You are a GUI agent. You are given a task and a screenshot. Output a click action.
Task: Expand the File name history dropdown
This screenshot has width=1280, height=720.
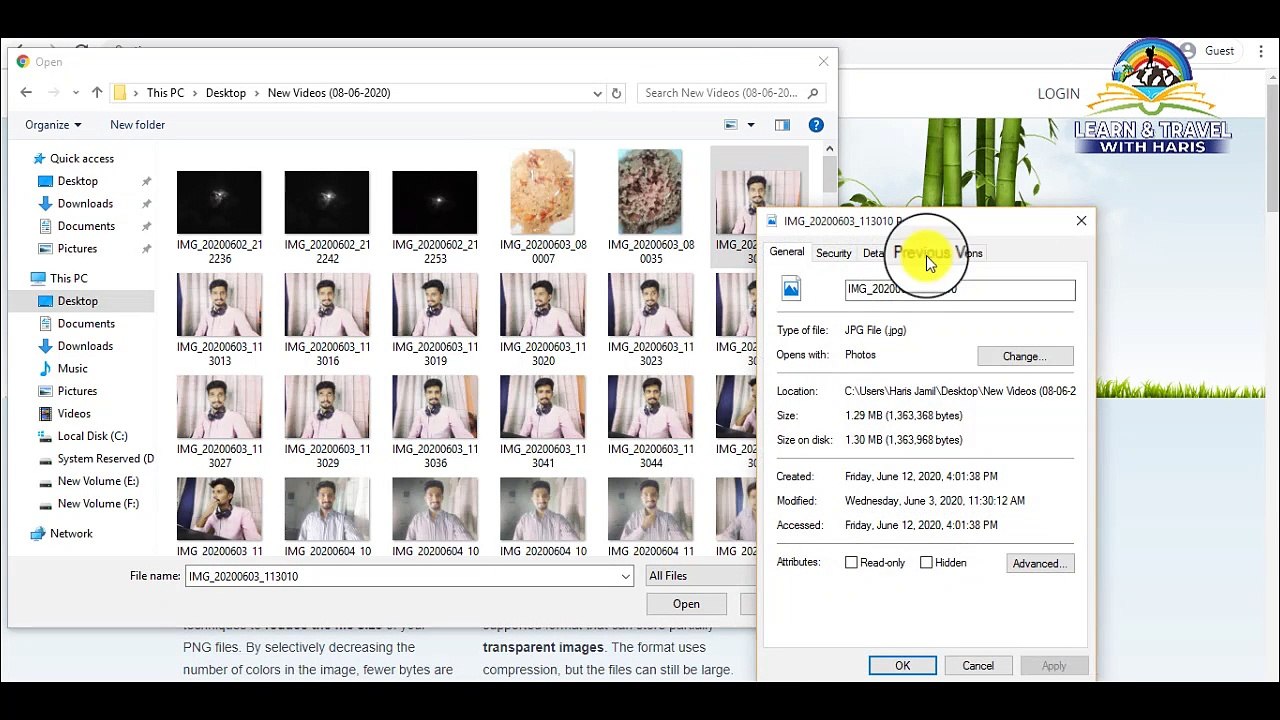pos(625,577)
